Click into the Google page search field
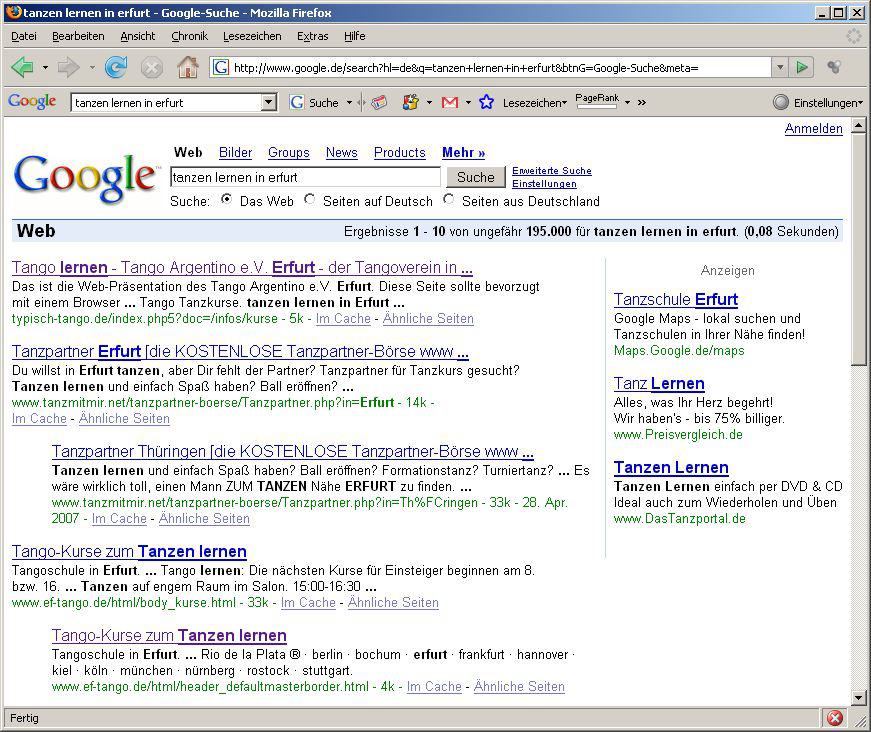 click(x=305, y=177)
